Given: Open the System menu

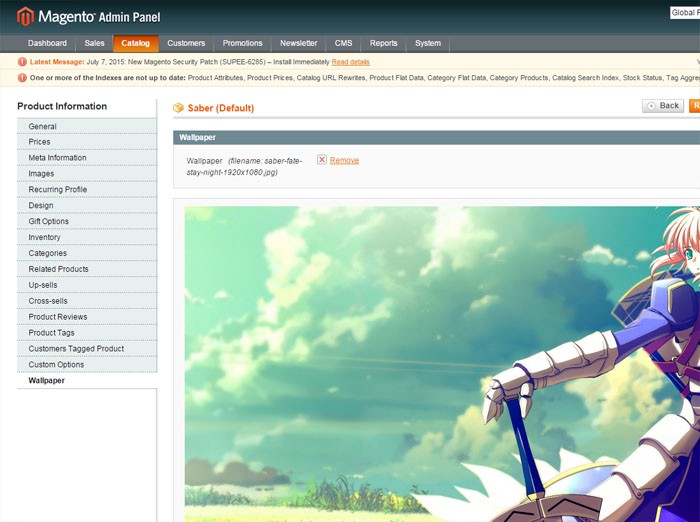Looking at the screenshot, I should [x=428, y=43].
